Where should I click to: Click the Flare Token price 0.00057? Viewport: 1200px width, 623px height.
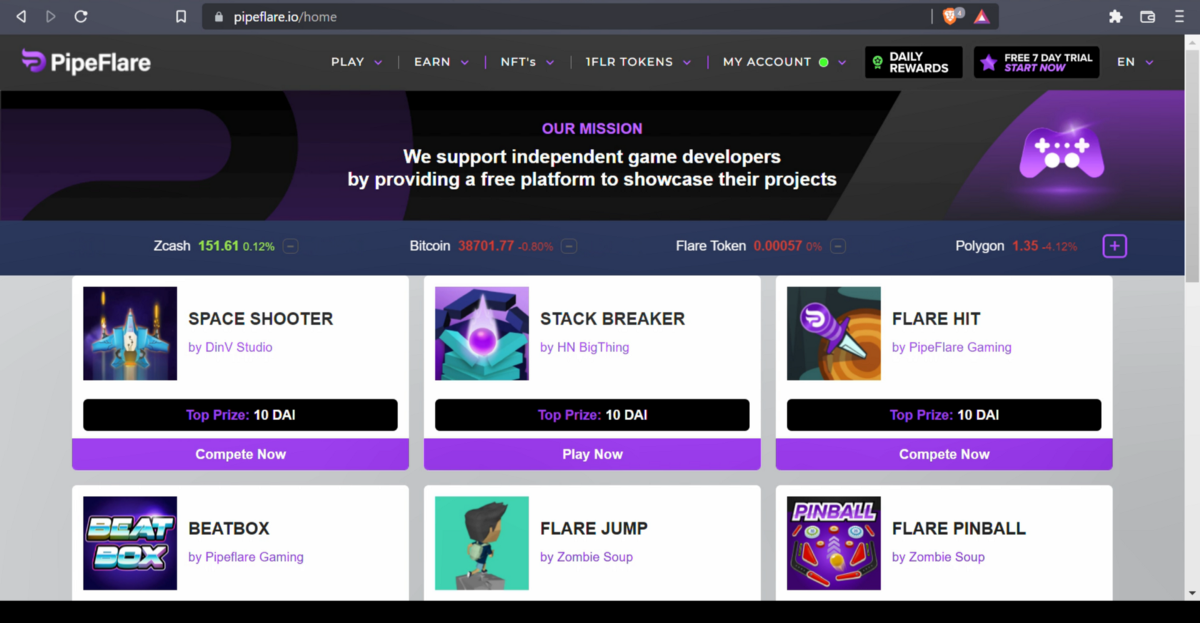pos(778,246)
